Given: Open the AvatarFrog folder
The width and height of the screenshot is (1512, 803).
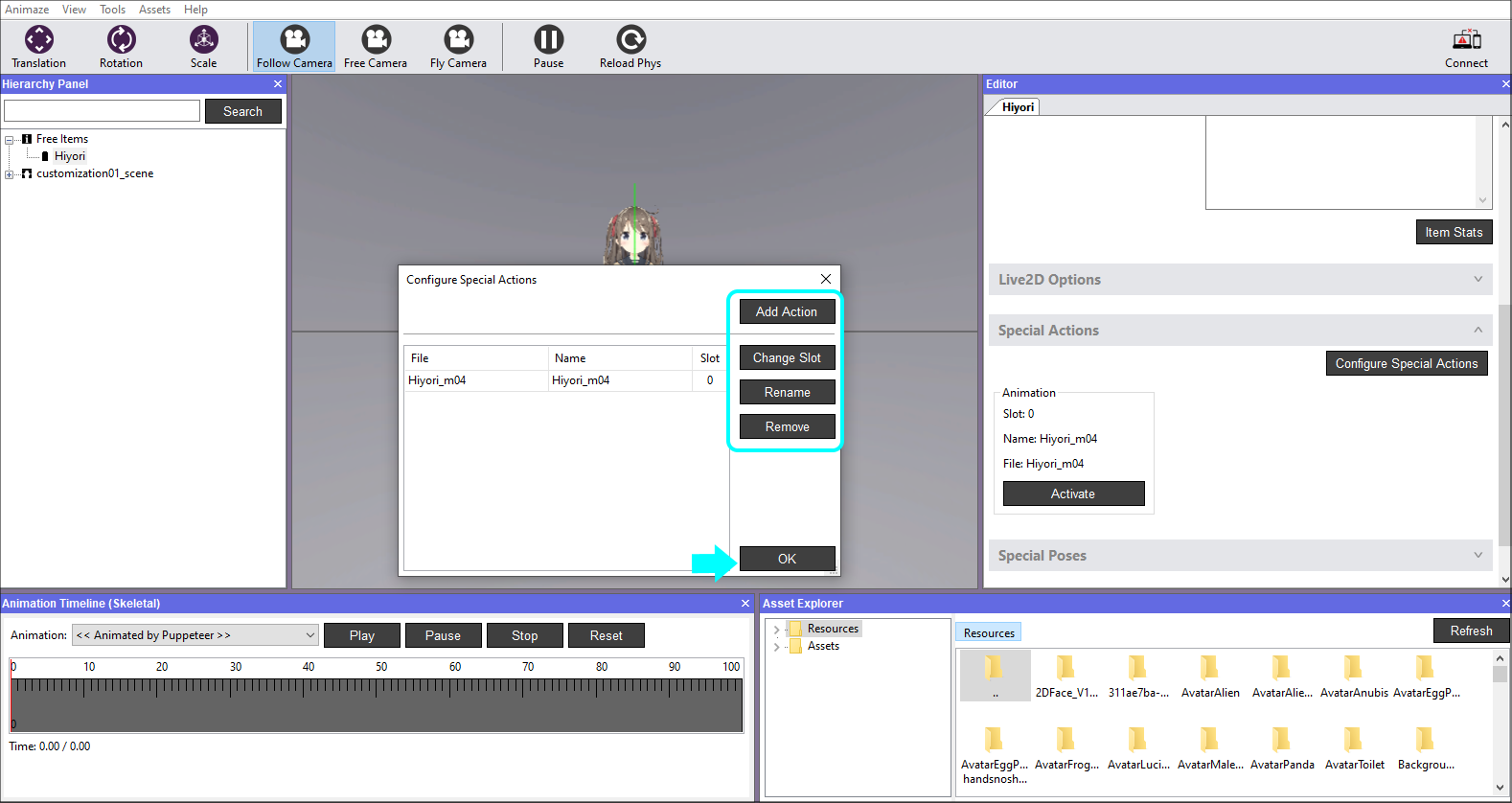Looking at the screenshot, I should click(1066, 747).
